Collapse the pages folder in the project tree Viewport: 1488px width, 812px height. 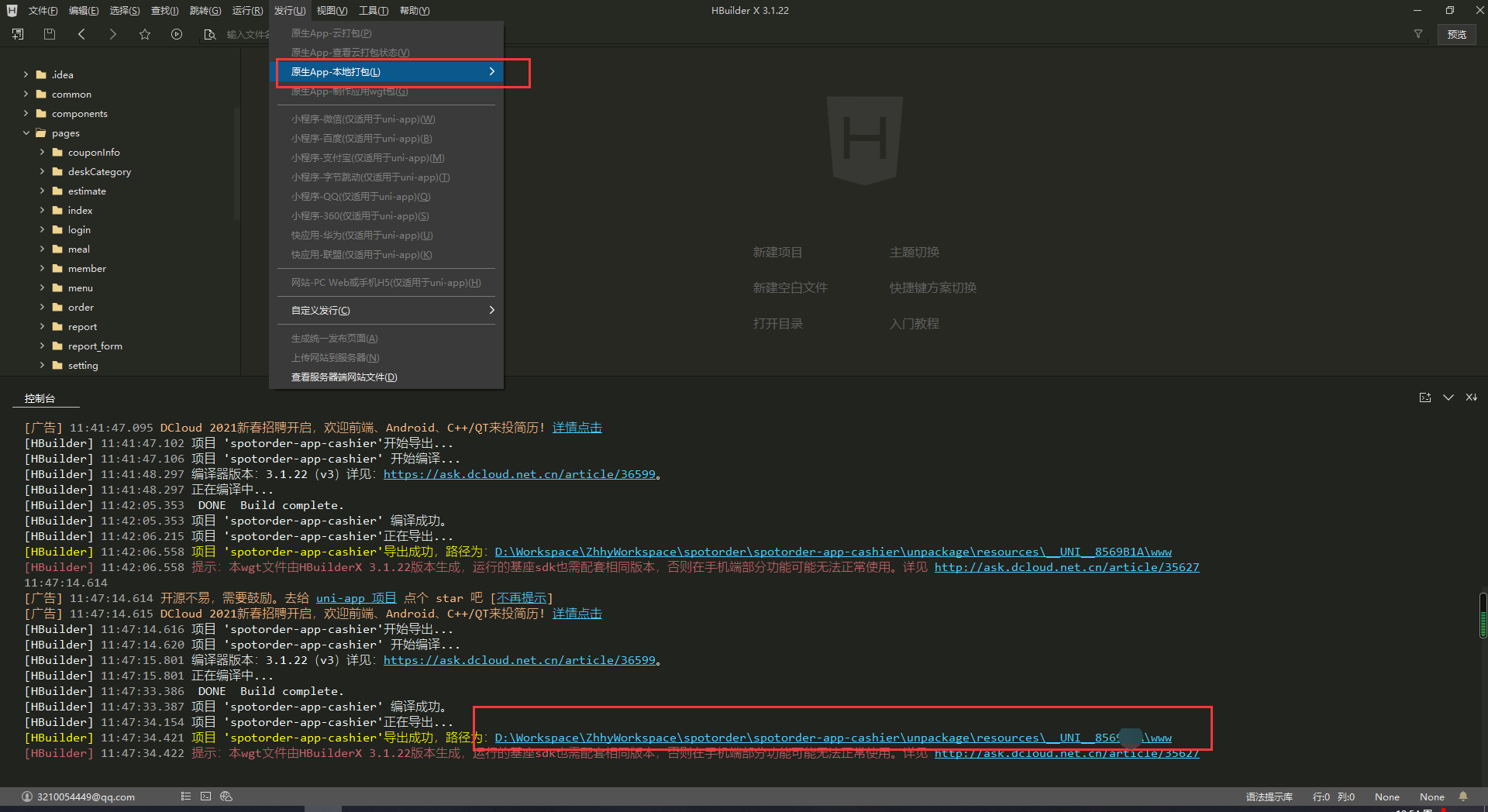[x=27, y=132]
